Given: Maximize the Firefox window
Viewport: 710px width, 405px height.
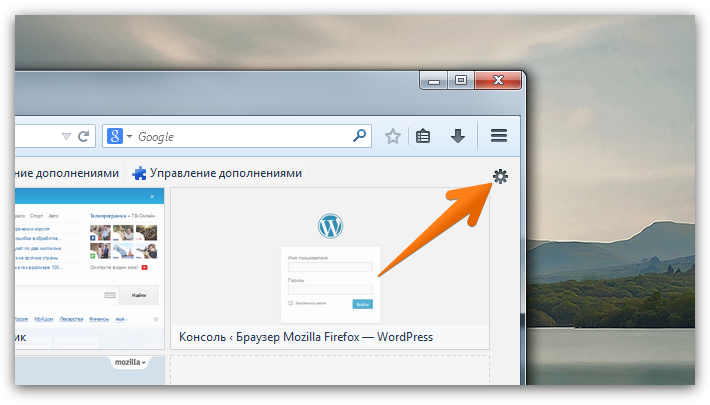Looking at the screenshot, I should click(461, 80).
